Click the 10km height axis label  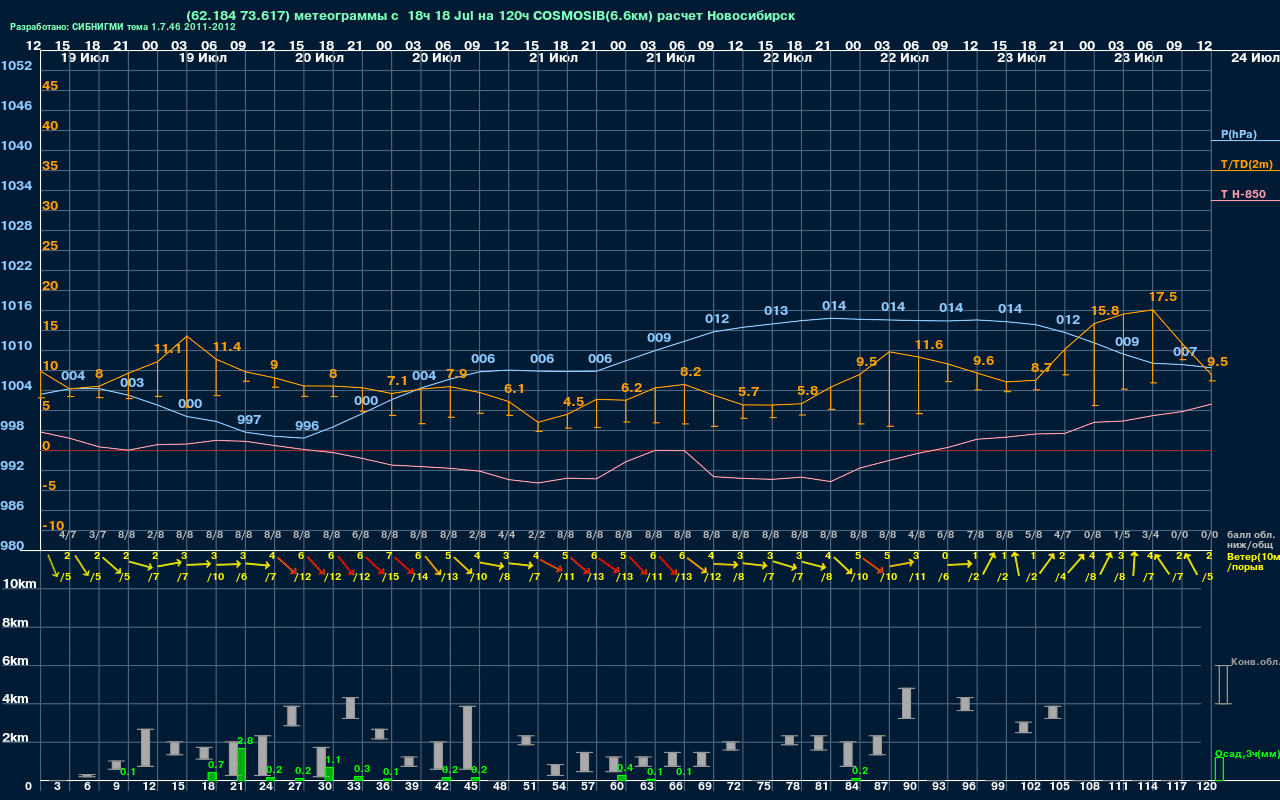point(19,583)
